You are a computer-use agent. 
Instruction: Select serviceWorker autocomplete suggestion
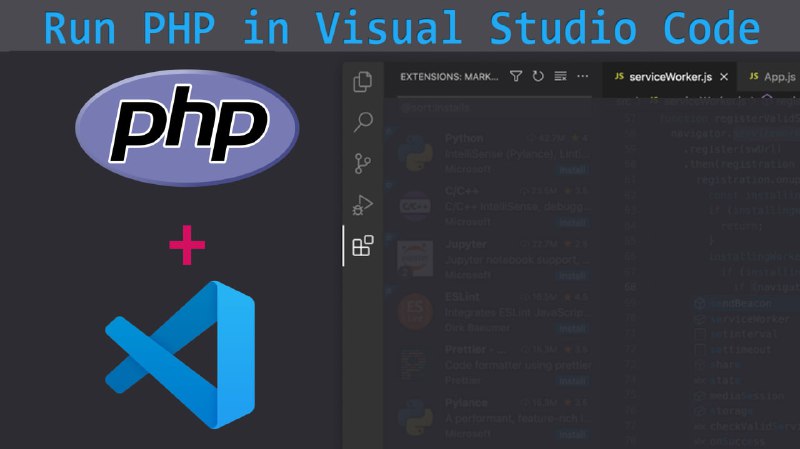746,319
